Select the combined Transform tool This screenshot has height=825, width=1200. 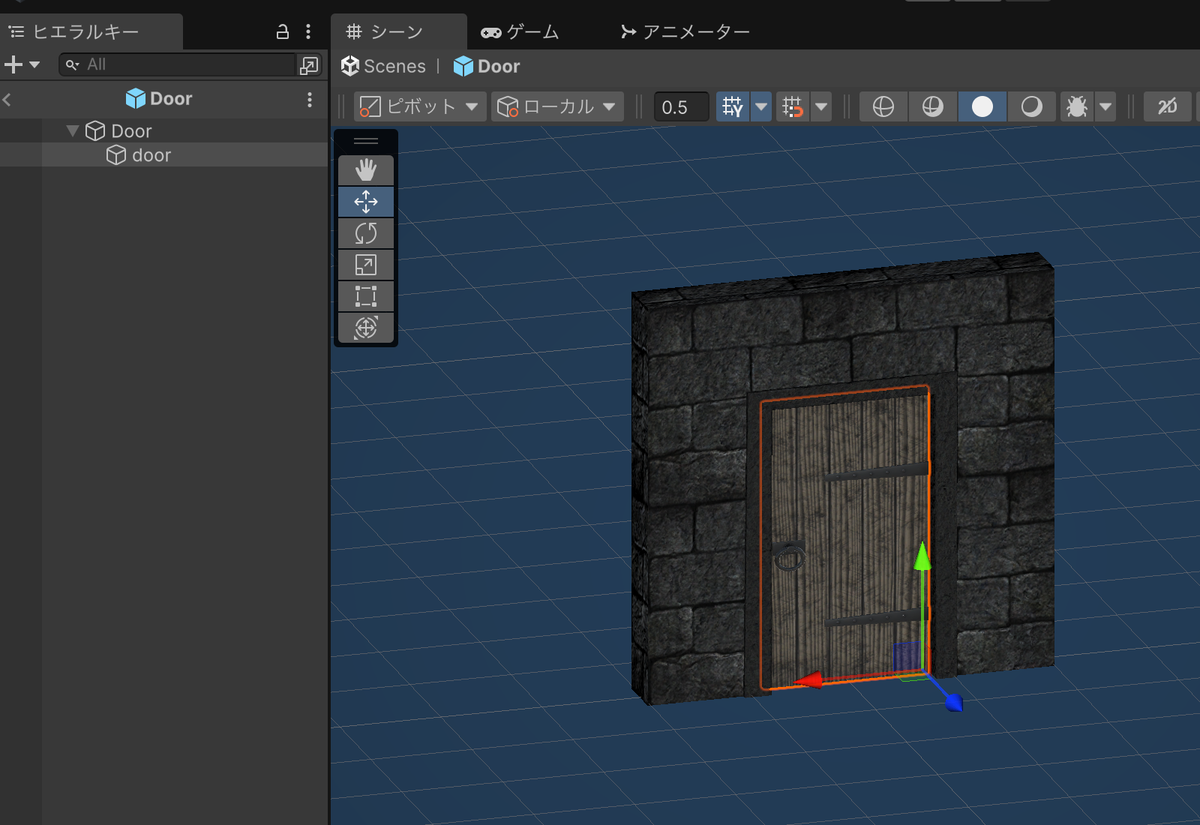click(x=366, y=328)
